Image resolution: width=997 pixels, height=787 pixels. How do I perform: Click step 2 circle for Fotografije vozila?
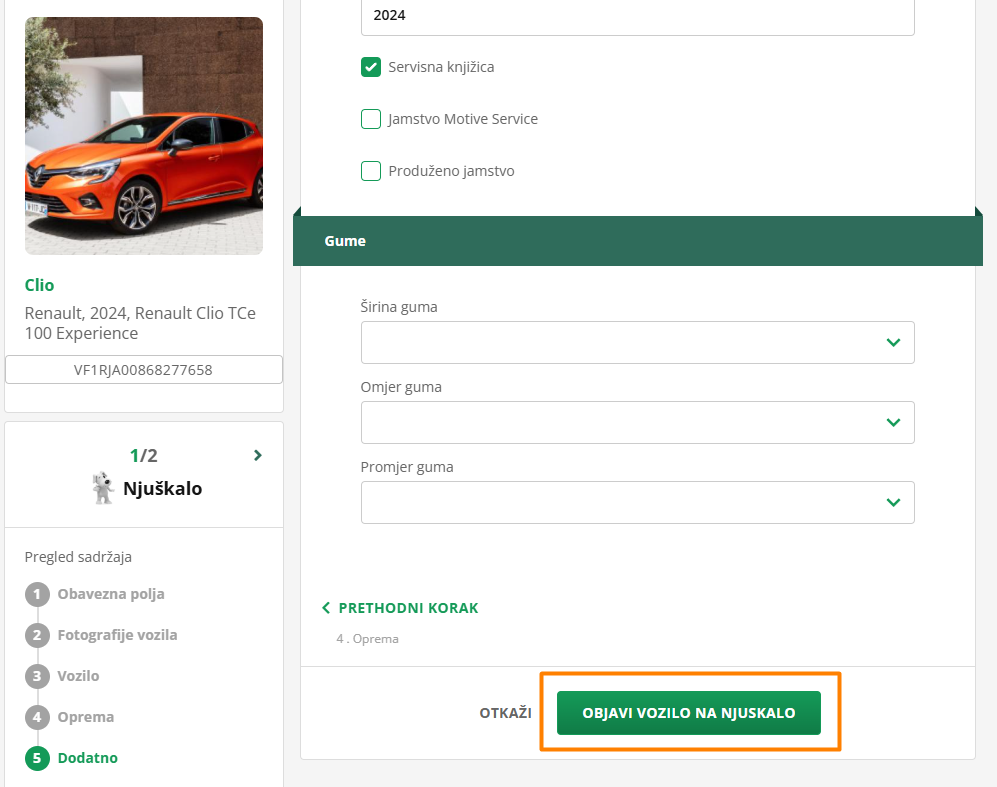37,636
